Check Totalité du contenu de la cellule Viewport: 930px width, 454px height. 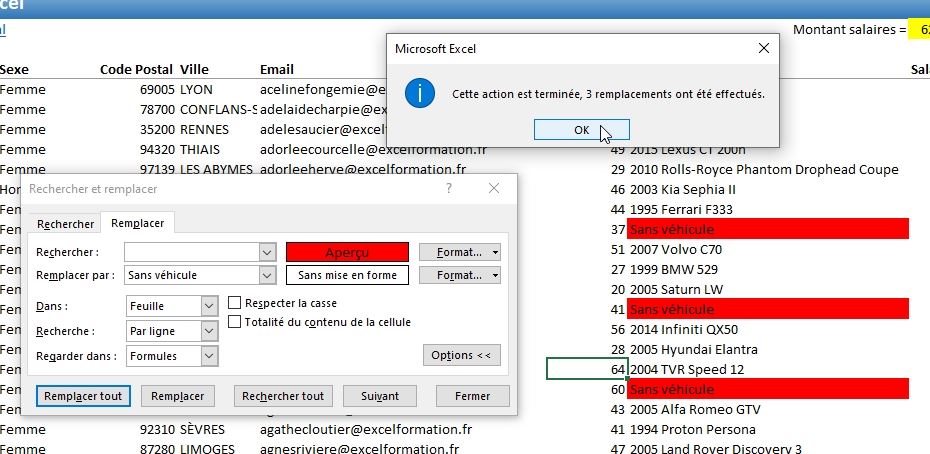[235, 322]
